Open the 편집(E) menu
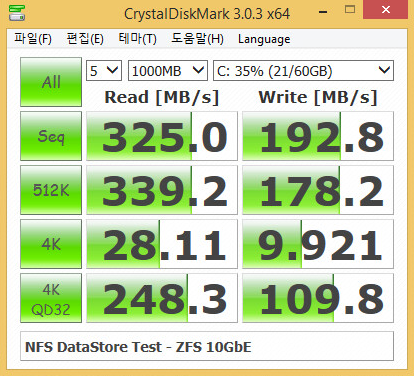Viewport: 414px width, 376px height. (85, 39)
